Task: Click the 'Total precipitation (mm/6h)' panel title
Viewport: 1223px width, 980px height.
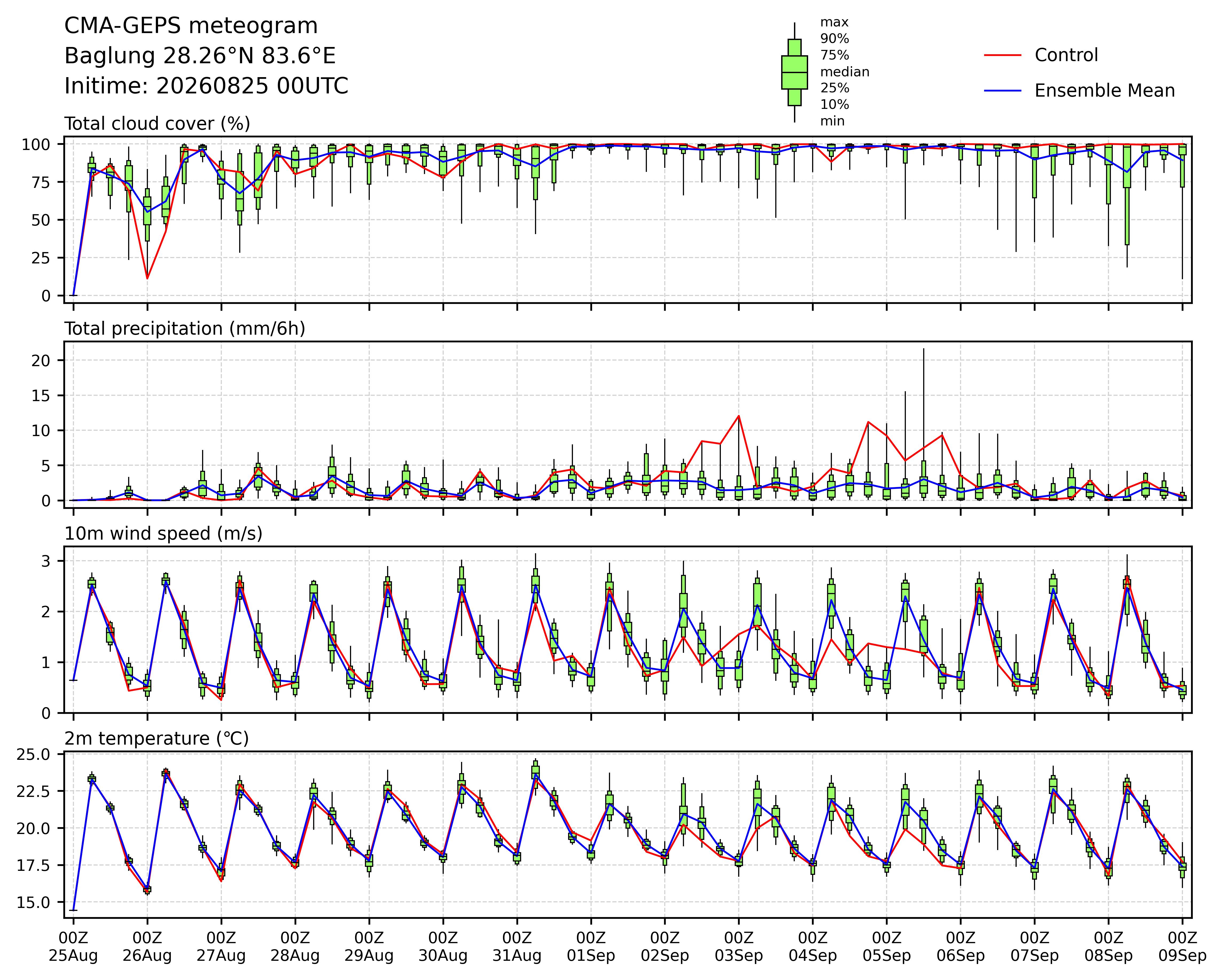Action: click(x=185, y=329)
